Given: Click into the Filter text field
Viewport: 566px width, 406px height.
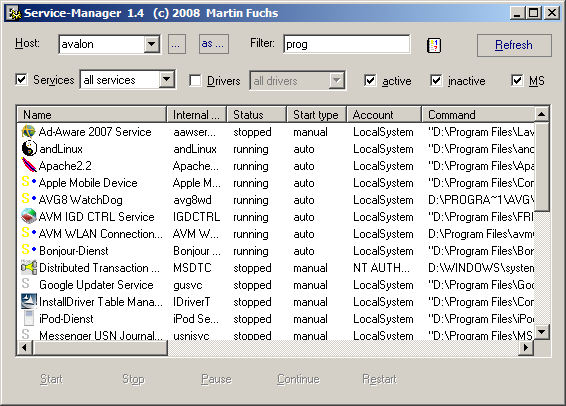Looking at the screenshot, I should click(347, 44).
